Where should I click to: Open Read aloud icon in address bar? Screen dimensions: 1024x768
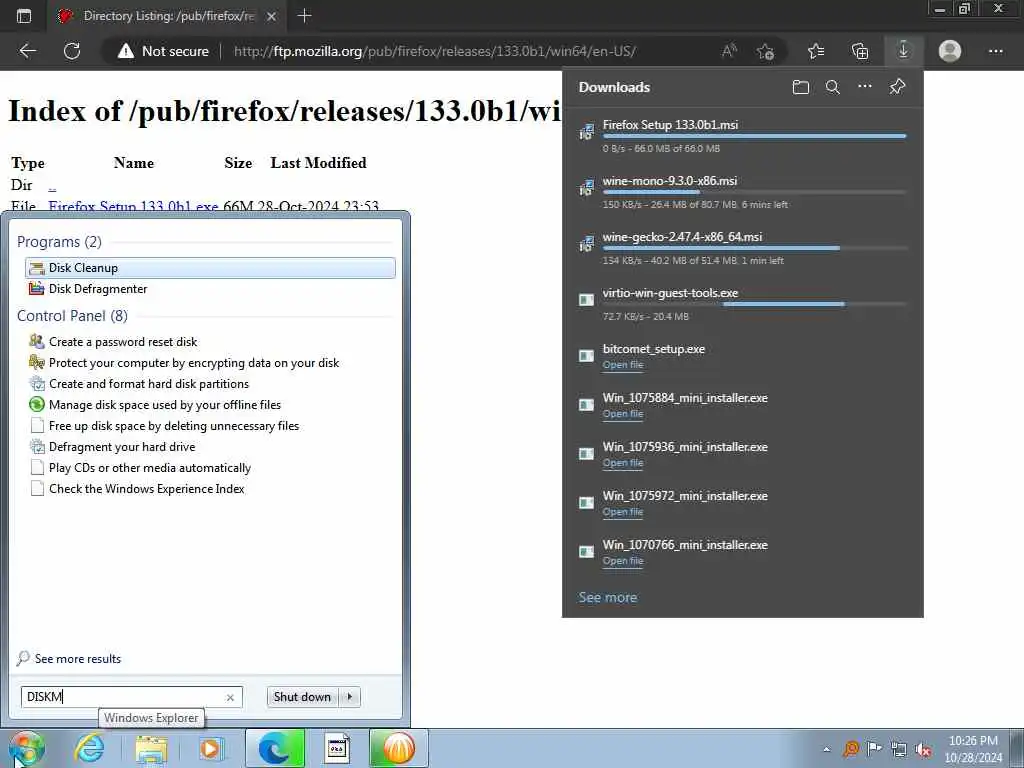[729, 51]
